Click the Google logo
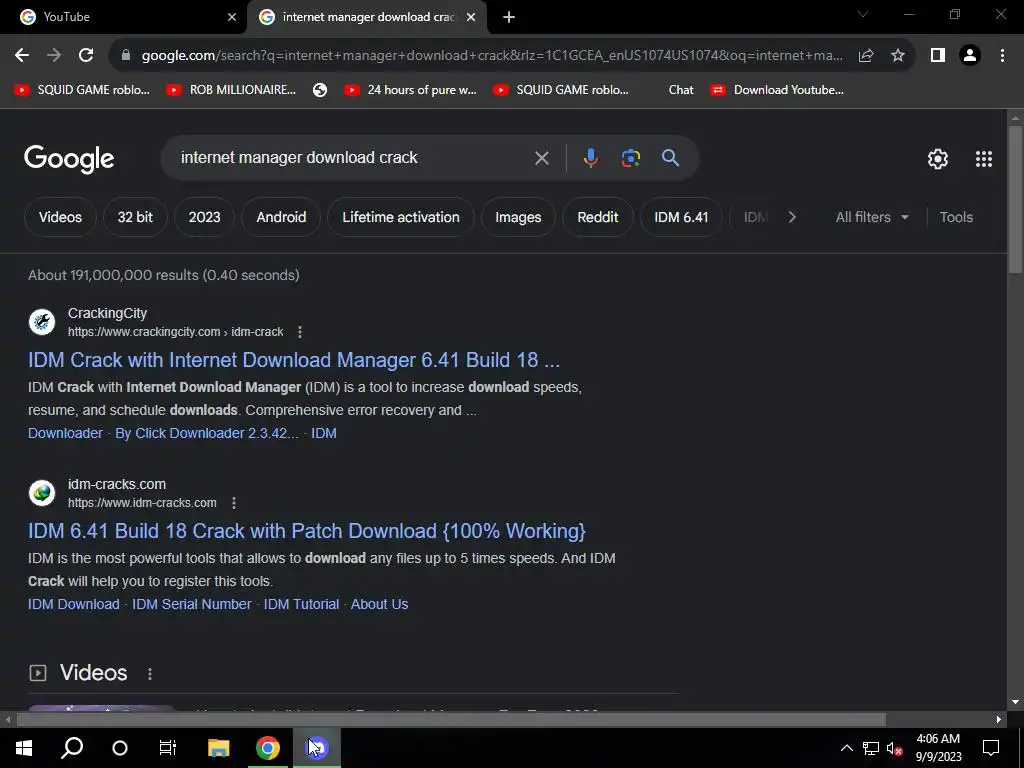The height and width of the screenshot is (768, 1024). 69,159
